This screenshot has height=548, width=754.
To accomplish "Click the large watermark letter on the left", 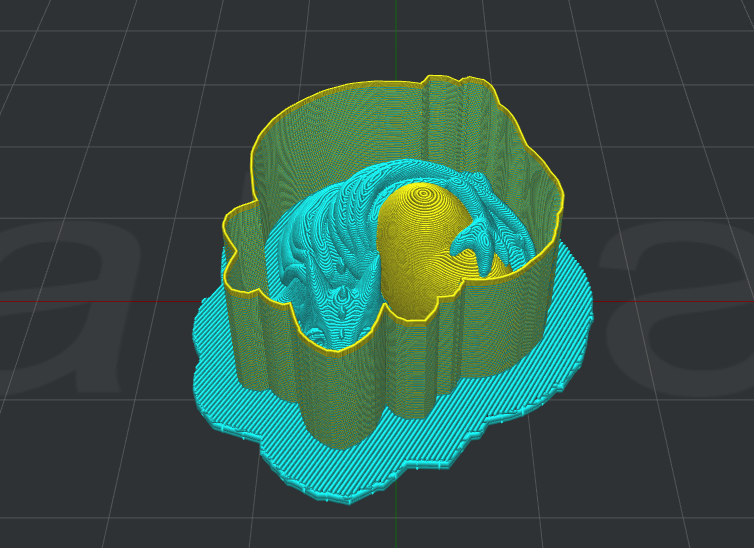I will (x=60, y=310).
